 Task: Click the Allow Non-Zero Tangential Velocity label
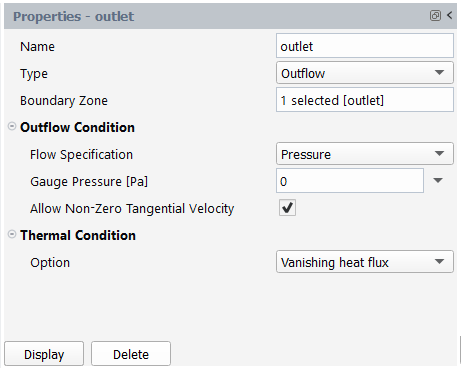pos(132,209)
